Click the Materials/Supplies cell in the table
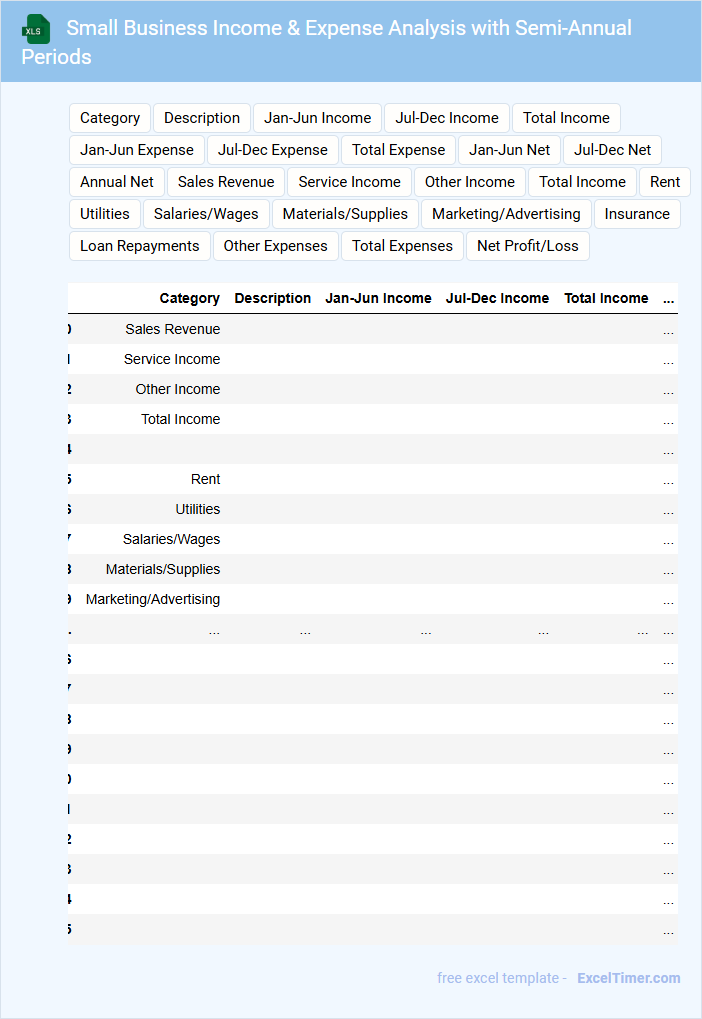The width and height of the screenshot is (702, 1019). tap(163, 569)
